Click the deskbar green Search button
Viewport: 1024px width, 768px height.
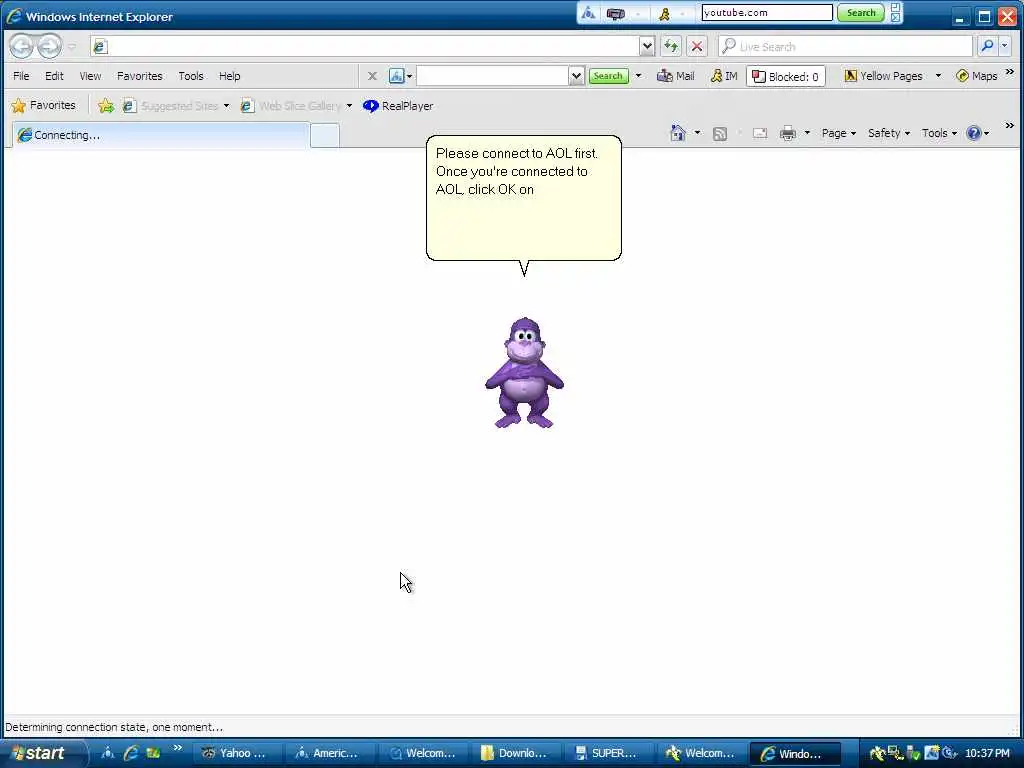(x=861, y=12)
